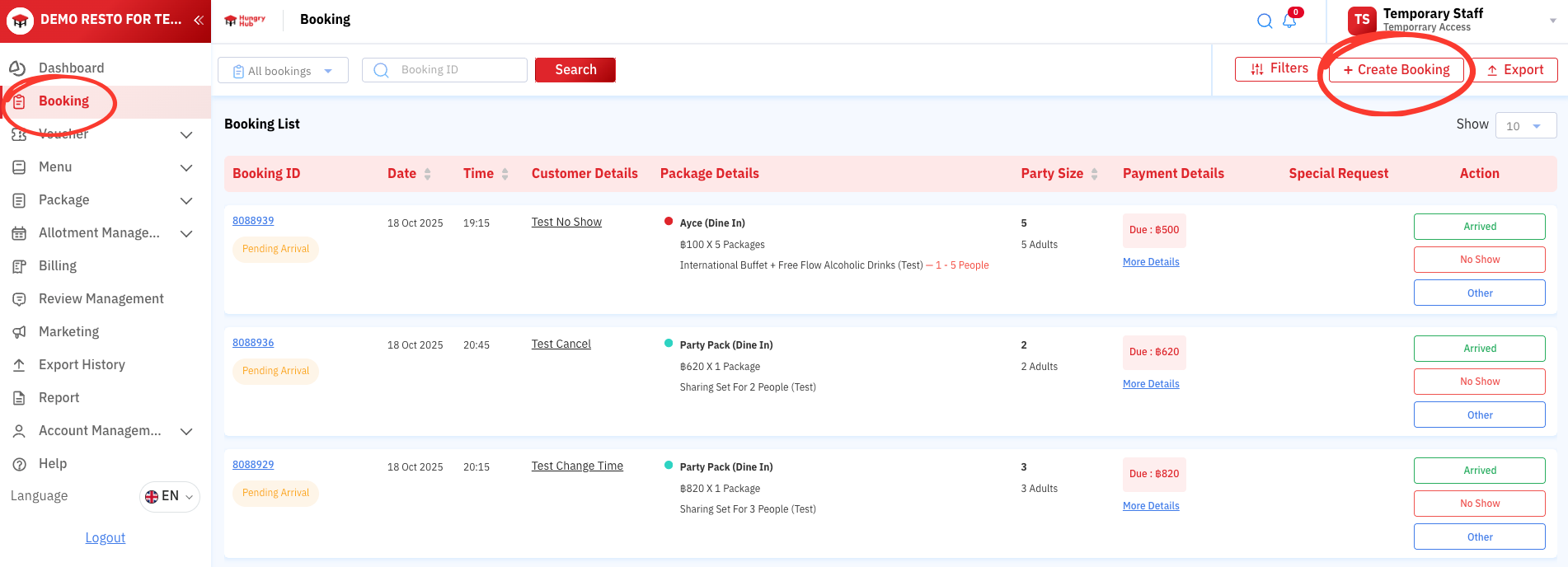Expand the Voucher submenu chevron
1568x567 pixels.
[186, 134]
